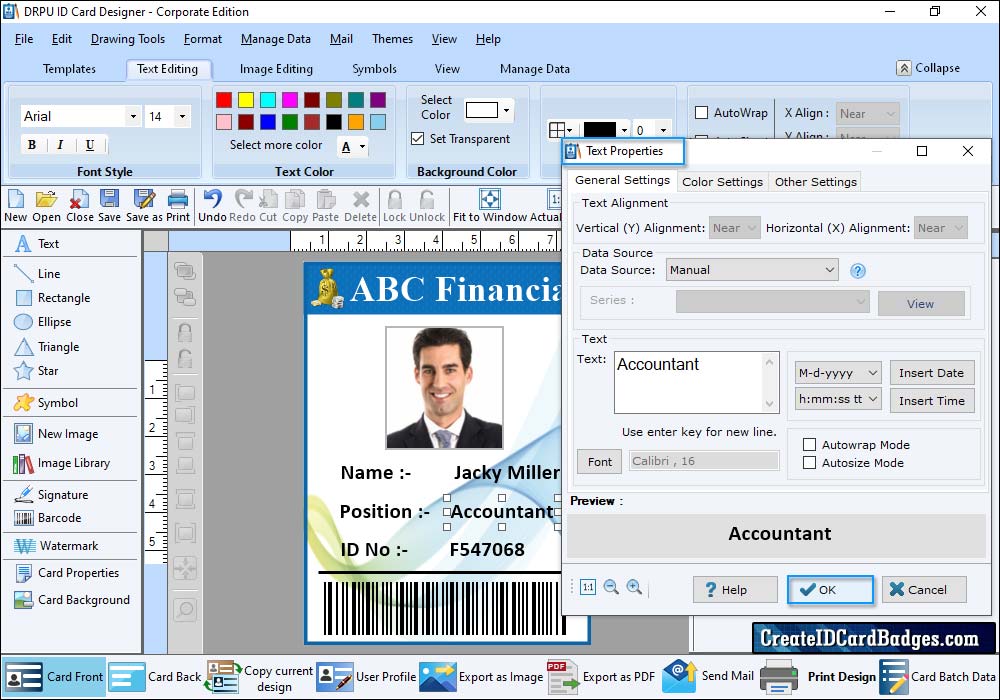Open the Data Source Manual dropdown
Viewport: 1000px width, 700px height.
[752, 270]
